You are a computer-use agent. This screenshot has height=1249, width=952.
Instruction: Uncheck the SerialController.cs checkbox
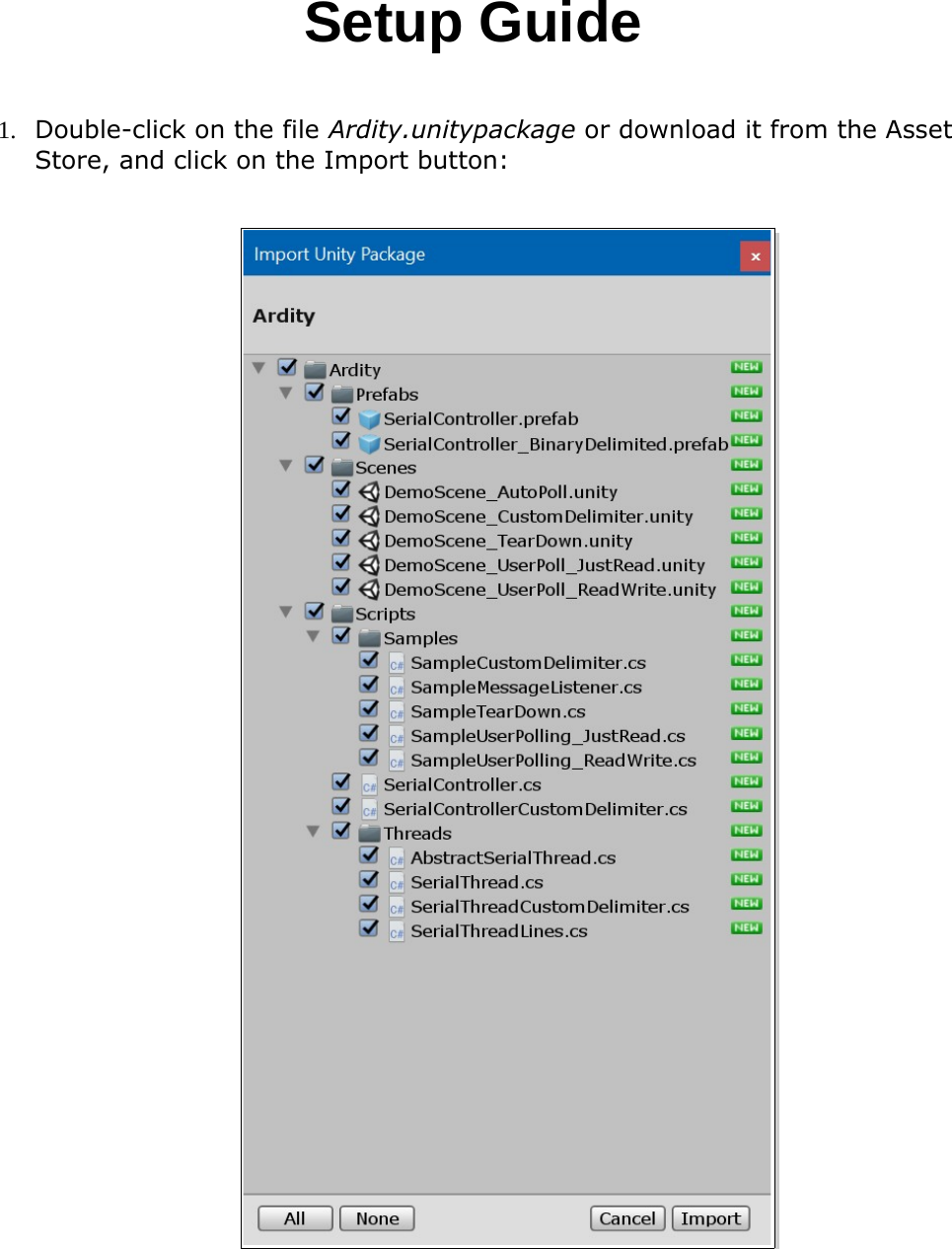click(x=341, y=782)
